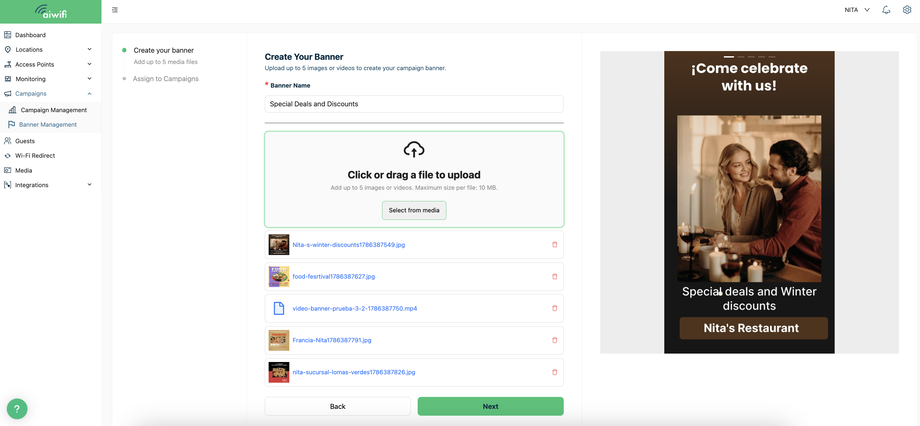The image size is (920, 426).
Task: Delete nita-sucursal-lomas-verdes file with trash icon
Action: pos(554,372)
